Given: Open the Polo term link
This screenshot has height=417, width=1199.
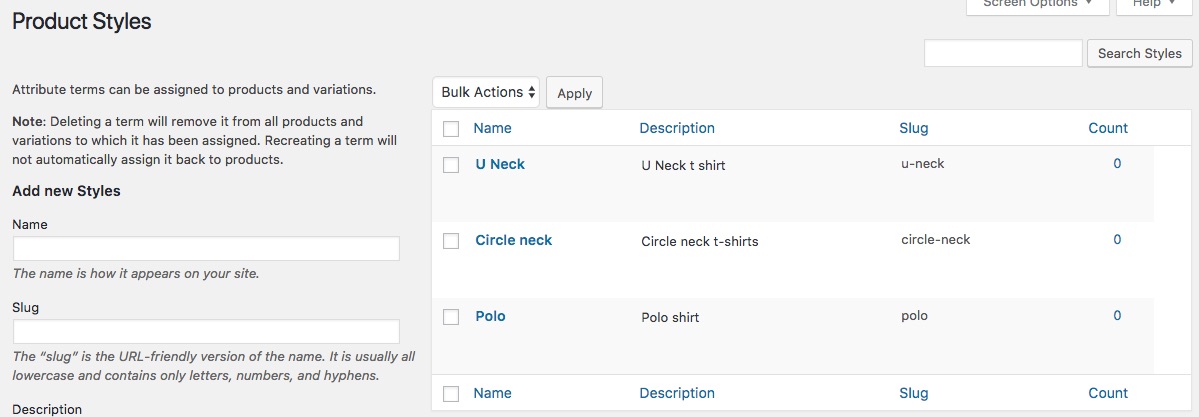Looking at the screenshot, I should 490,316.
